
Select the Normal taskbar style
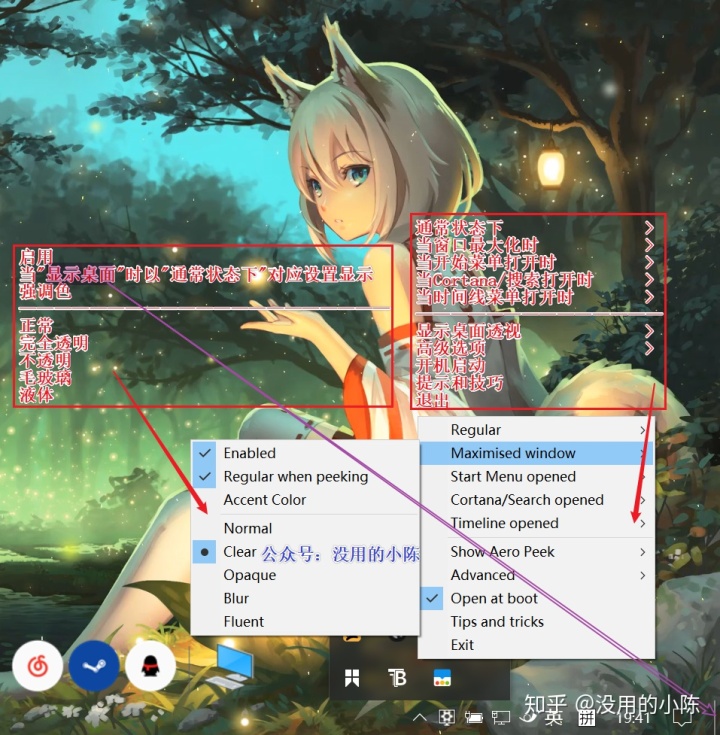click(x=305, y=528)
